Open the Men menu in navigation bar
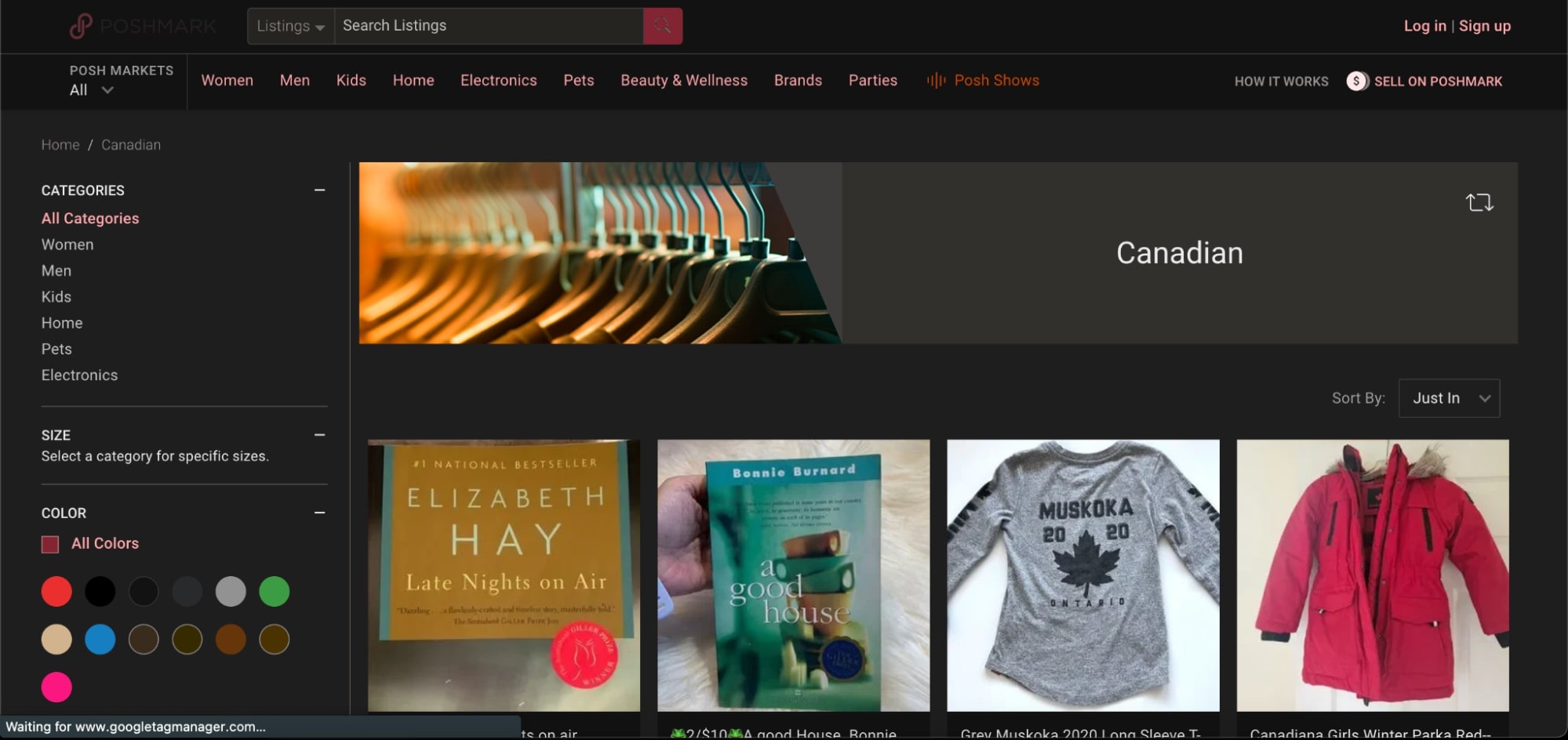Image resolution: width=1568 pixels, height=740 pixels. pos(295,80)
